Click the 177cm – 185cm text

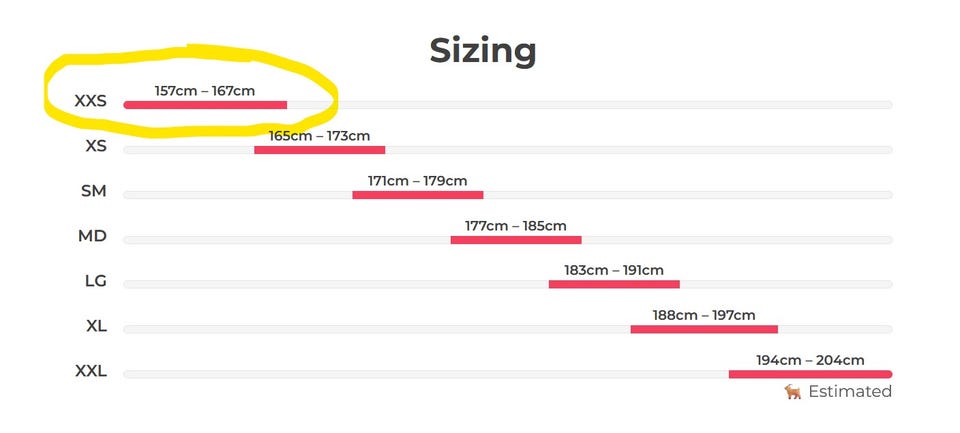pyautogui.click(x=516, y=226)
